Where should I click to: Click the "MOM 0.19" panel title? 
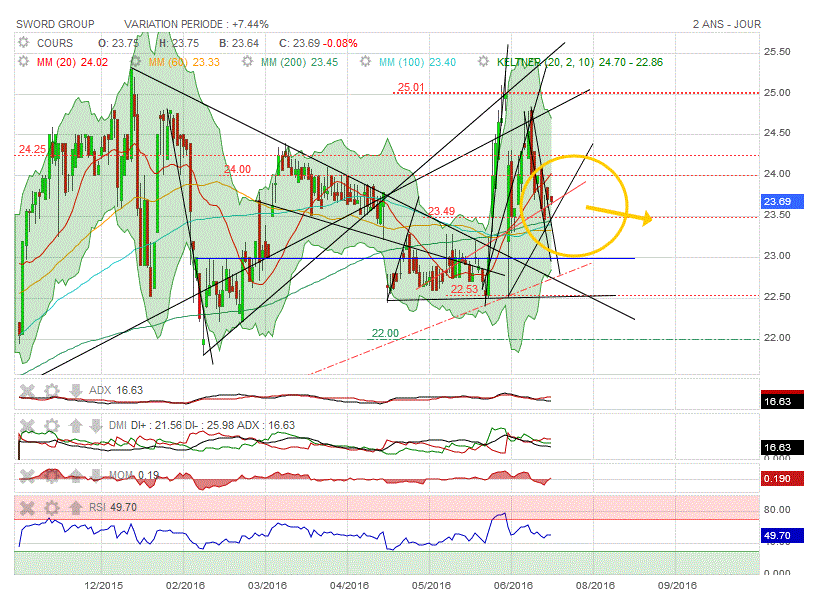click(x=134, y=475)
